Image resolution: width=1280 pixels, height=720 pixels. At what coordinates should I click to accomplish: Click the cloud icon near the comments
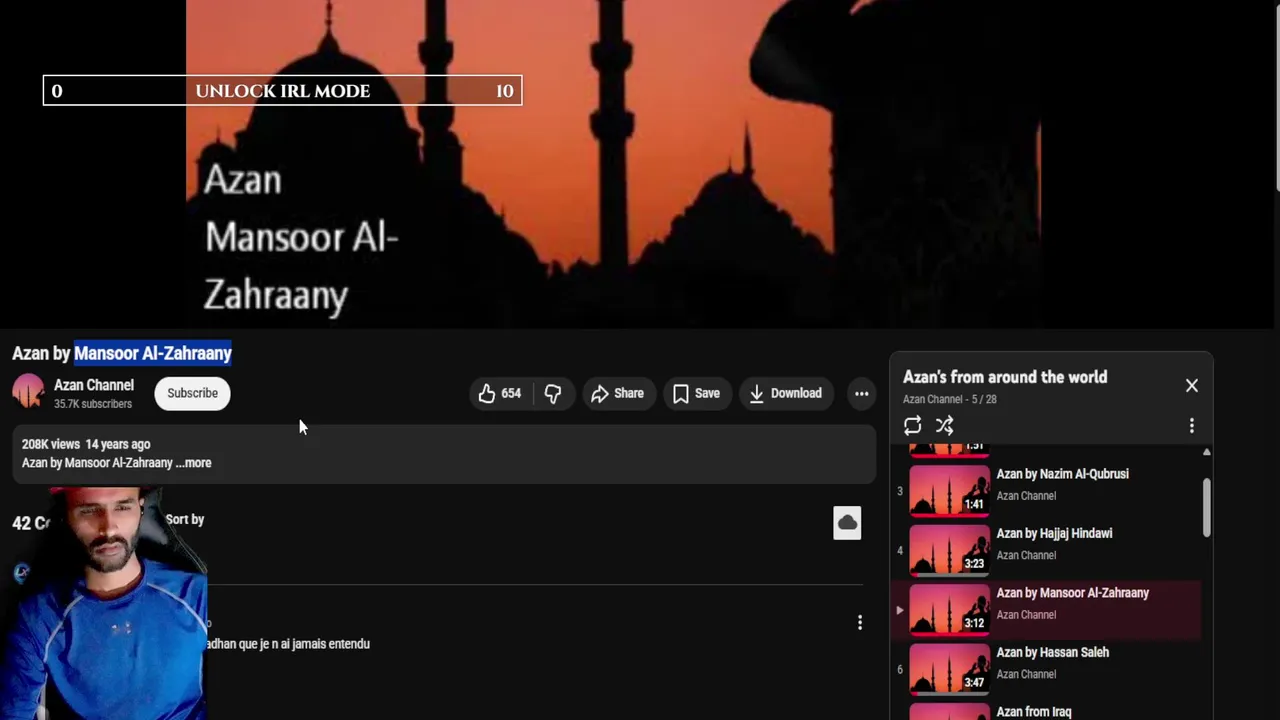(847, 523)
